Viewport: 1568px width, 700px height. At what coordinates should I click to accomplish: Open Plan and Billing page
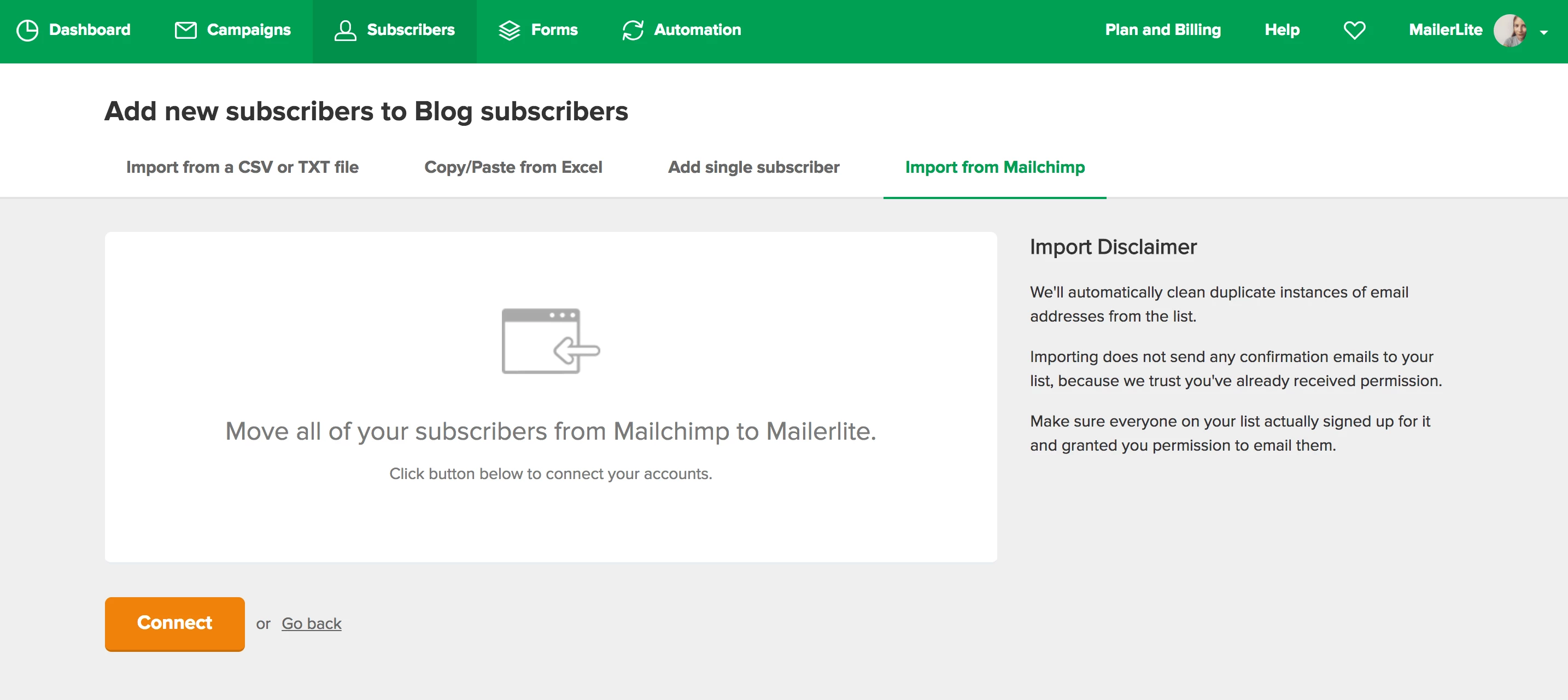[x=1162, y=30]
